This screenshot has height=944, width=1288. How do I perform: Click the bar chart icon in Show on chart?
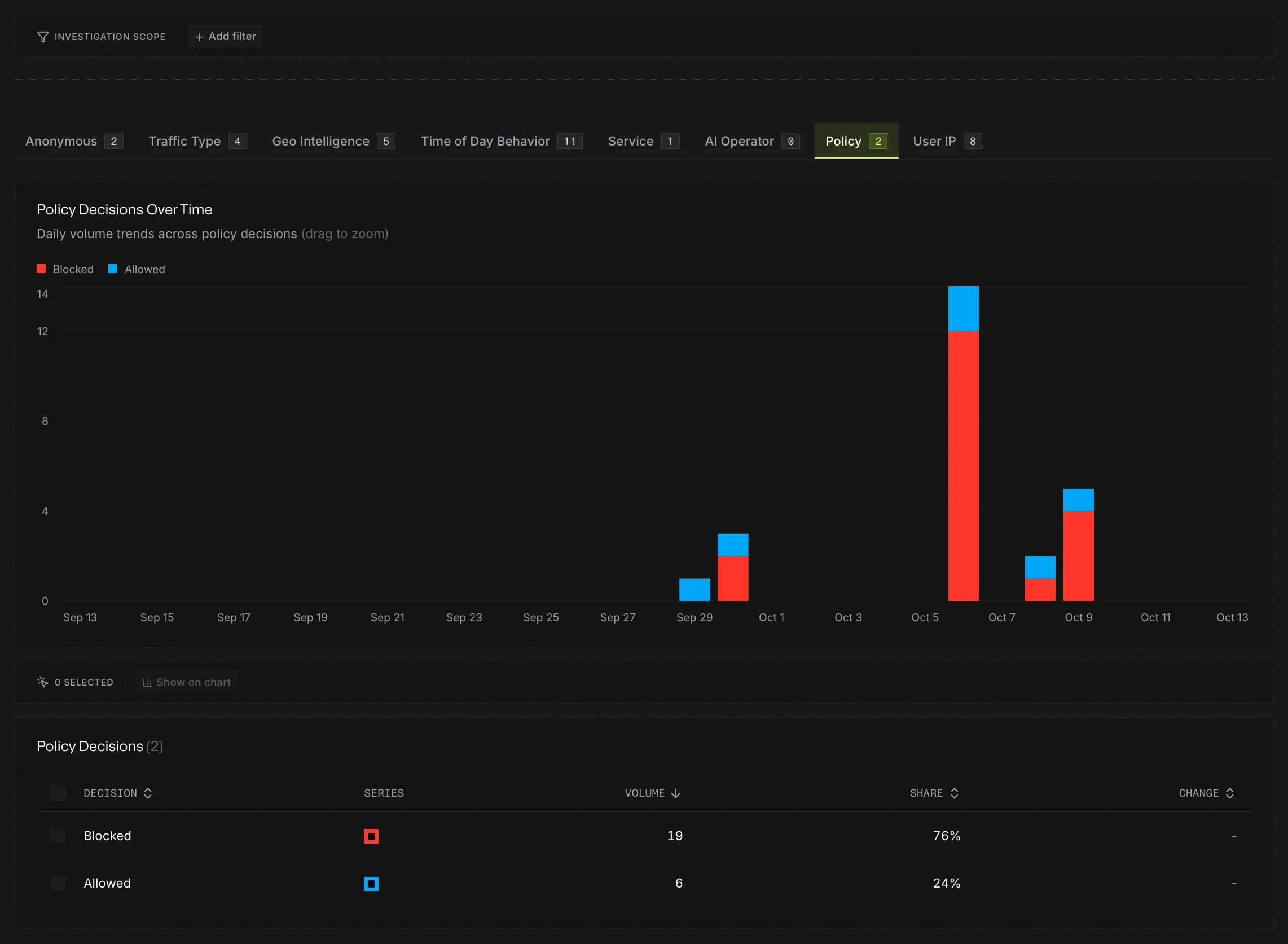[147, 682]
